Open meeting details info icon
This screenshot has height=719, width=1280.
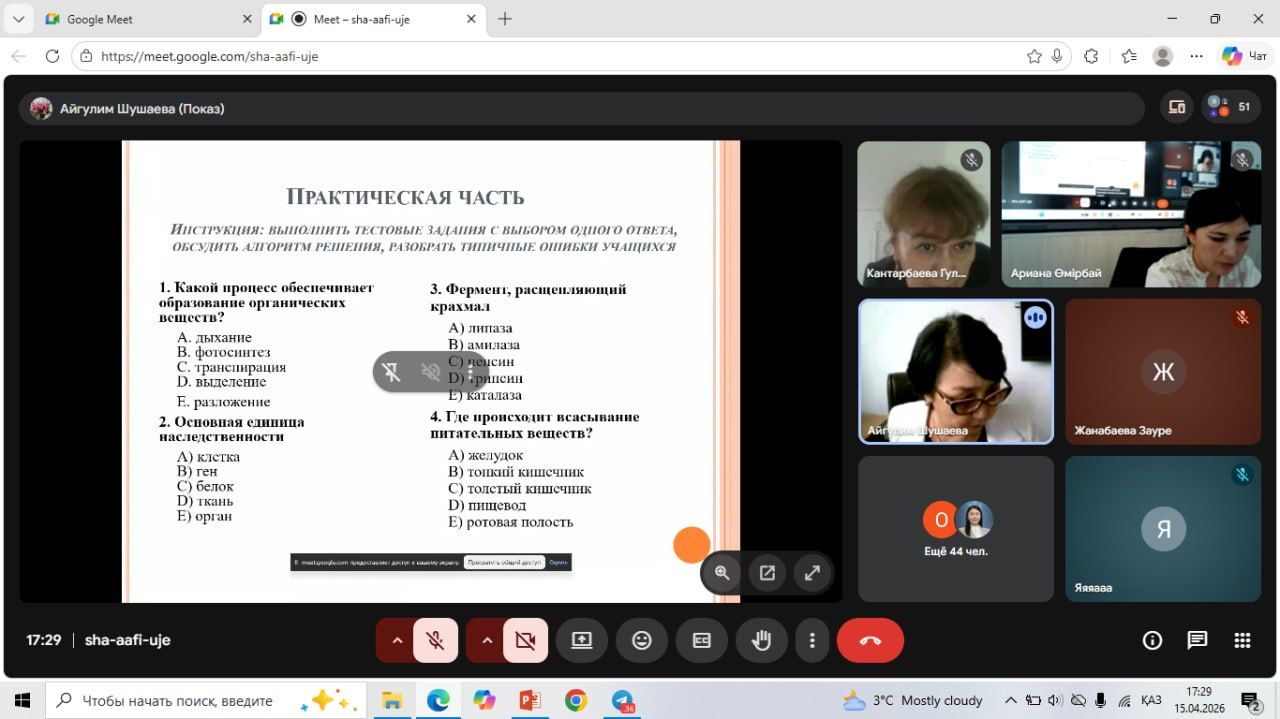[1152, 641]
